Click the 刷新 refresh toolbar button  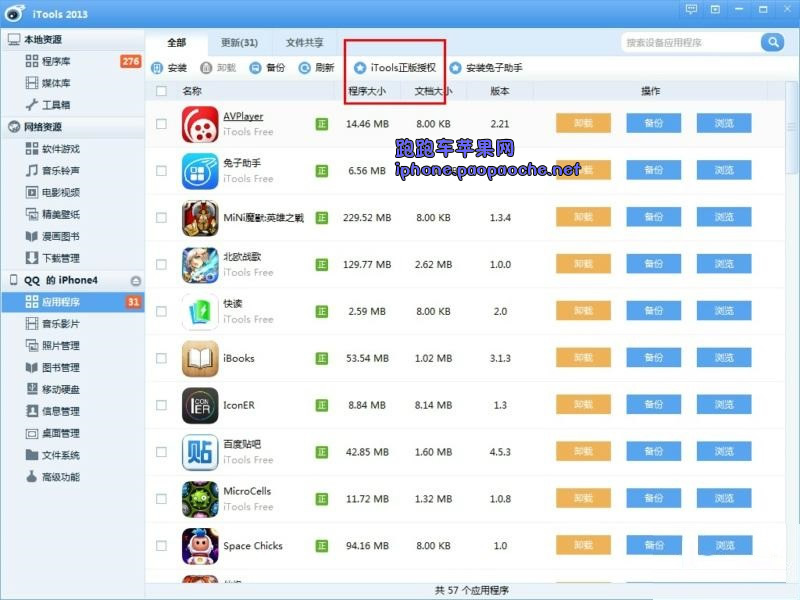click(x=316, y=67)
